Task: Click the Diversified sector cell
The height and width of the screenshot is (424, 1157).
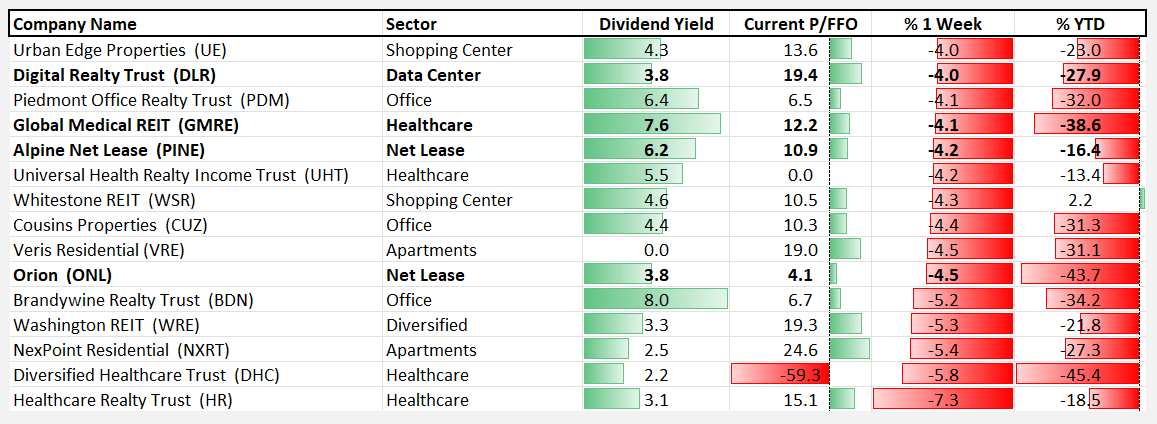Action: coord(427,325)
